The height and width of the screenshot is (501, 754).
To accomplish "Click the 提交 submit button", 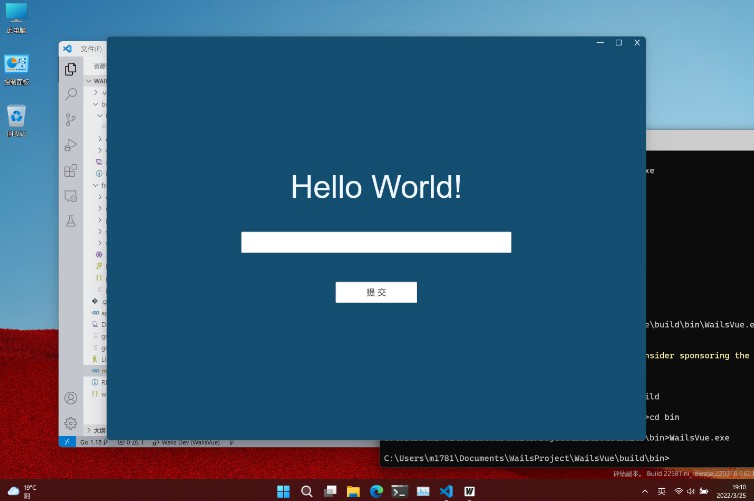I will click(376, 292).
